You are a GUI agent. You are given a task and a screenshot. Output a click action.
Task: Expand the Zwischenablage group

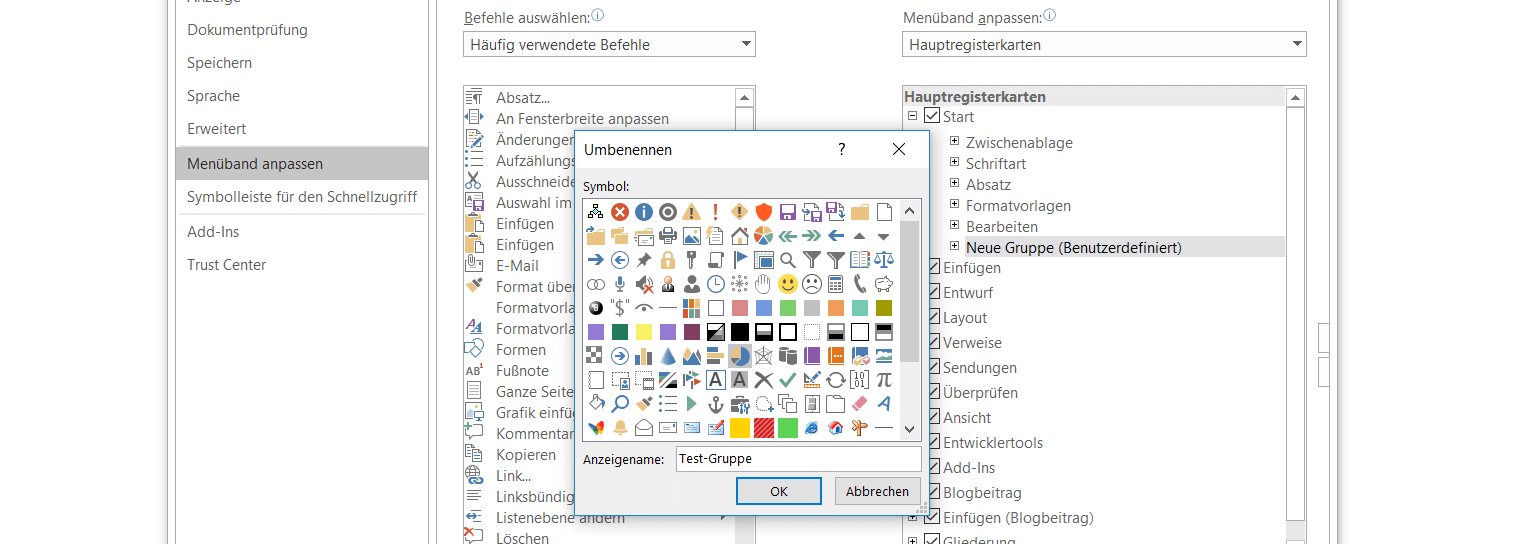pos(954,142)
